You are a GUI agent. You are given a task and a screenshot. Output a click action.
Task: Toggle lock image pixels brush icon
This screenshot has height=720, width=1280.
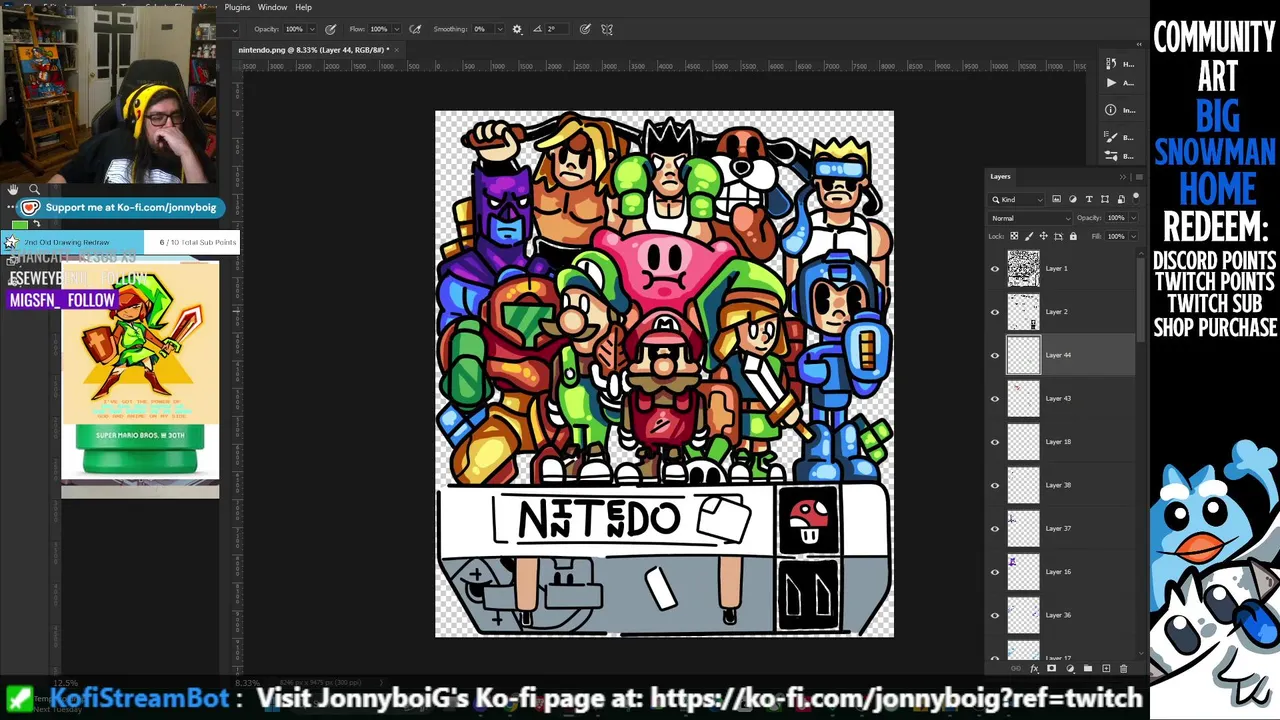click(x=1029, y=236)
